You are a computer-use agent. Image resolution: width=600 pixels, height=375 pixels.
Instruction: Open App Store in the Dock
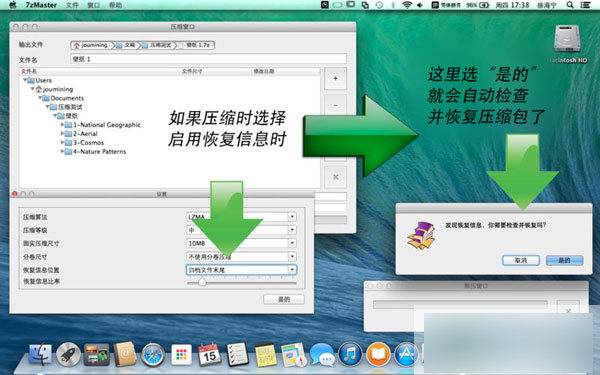tap(406, 354)
